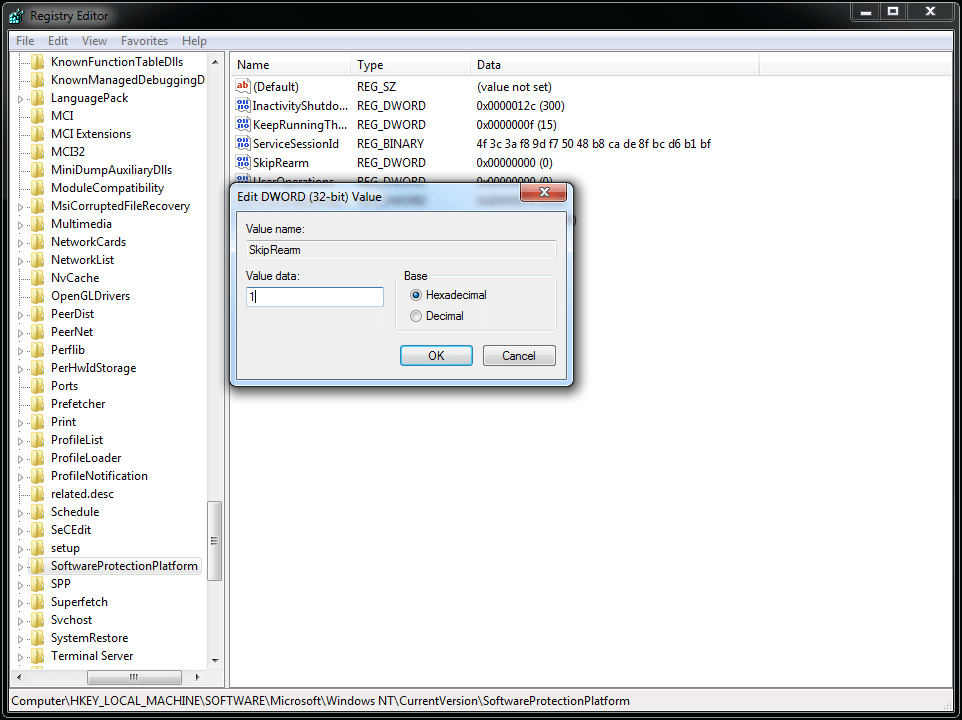Open the Favorites menu
The width and height of the screenshot is (962, 720).
tap(144, 41)
